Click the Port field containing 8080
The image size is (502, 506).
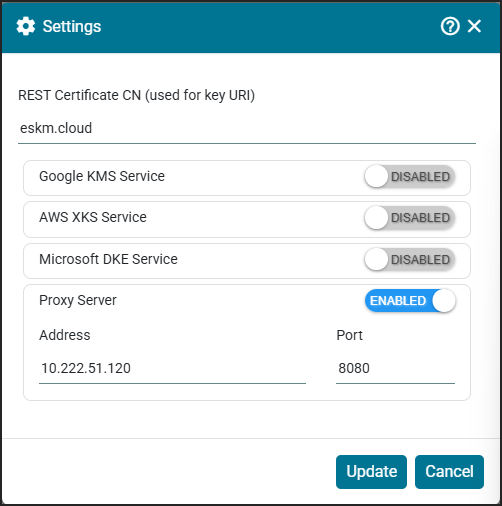(395, 369)
